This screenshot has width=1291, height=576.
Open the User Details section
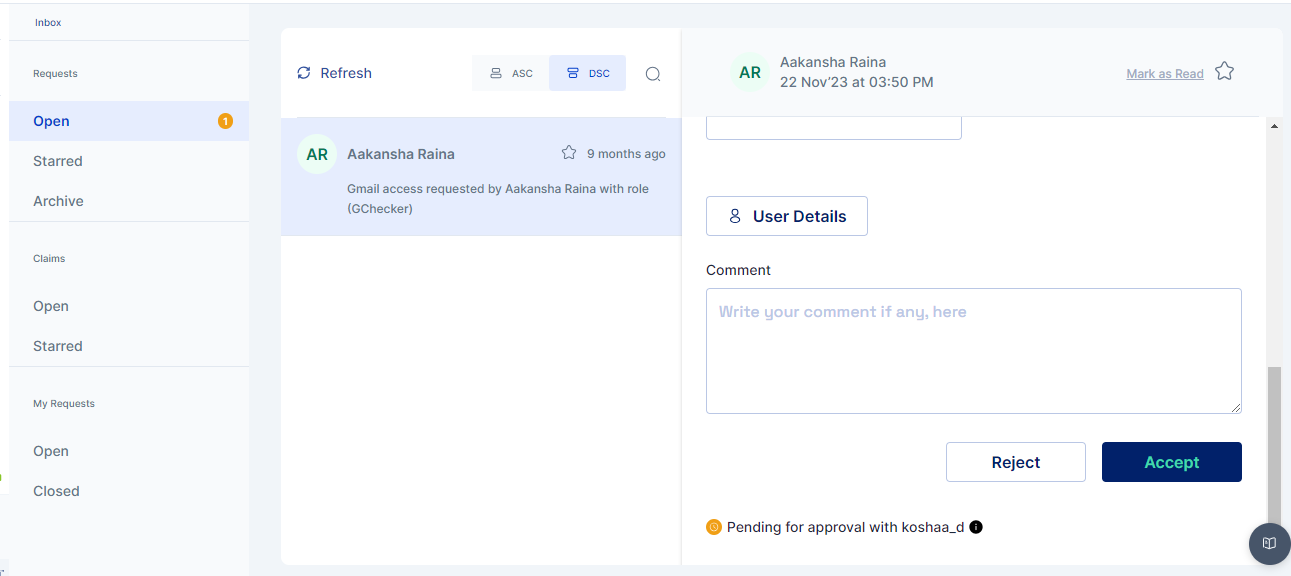click(787, 216)
